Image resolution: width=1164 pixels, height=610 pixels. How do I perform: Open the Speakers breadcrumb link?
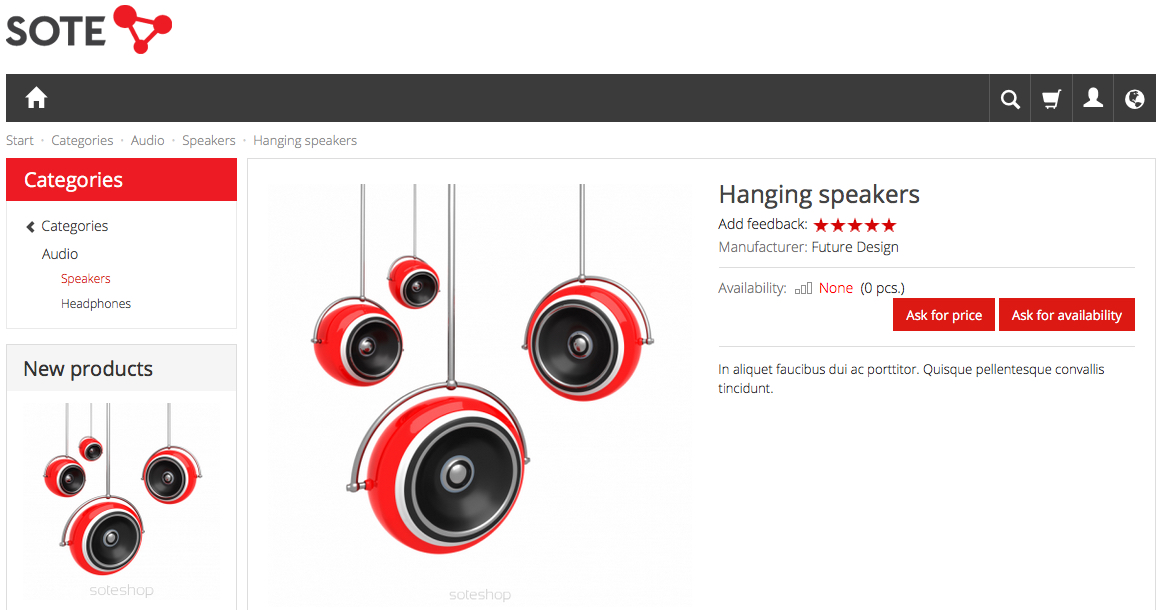209,140
